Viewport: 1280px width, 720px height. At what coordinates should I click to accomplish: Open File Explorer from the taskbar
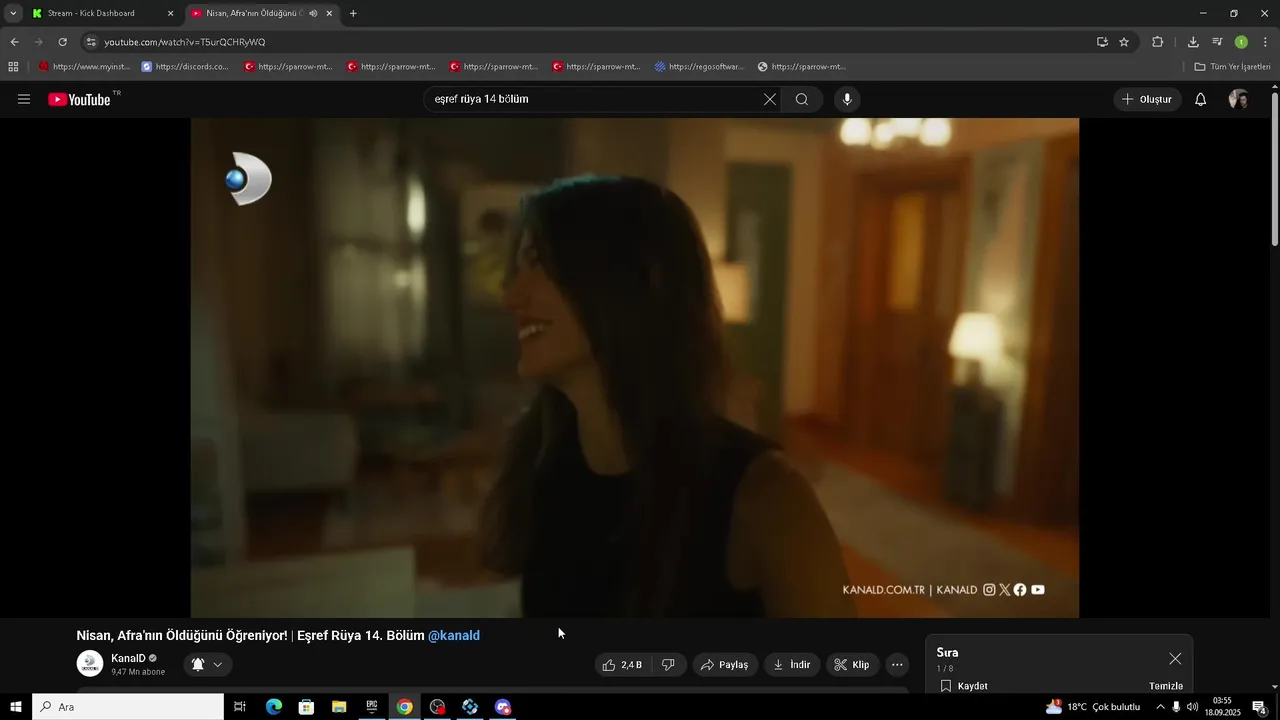339,707
